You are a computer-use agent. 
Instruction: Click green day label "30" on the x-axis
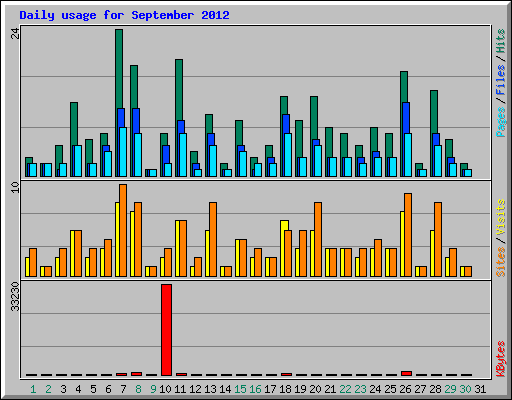tap(465, 389)
